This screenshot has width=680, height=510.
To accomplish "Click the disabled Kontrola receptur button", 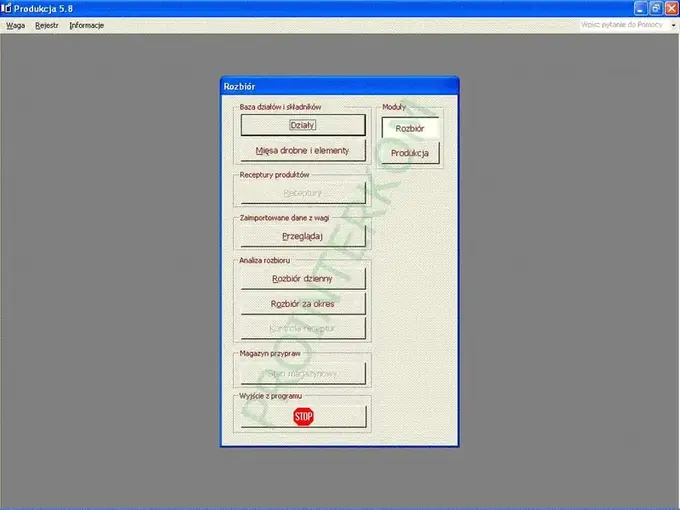I will coord(303,328).
